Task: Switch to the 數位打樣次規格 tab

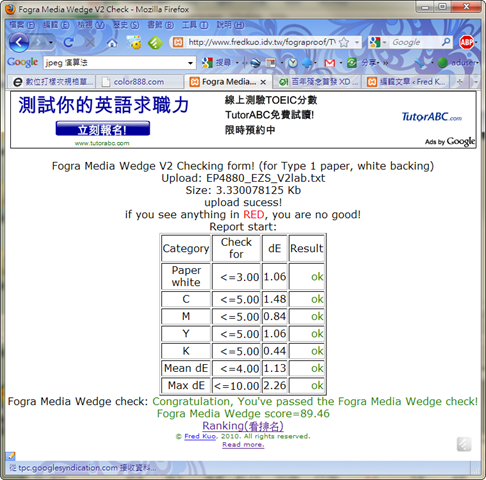Action: [x=51, y=82]
